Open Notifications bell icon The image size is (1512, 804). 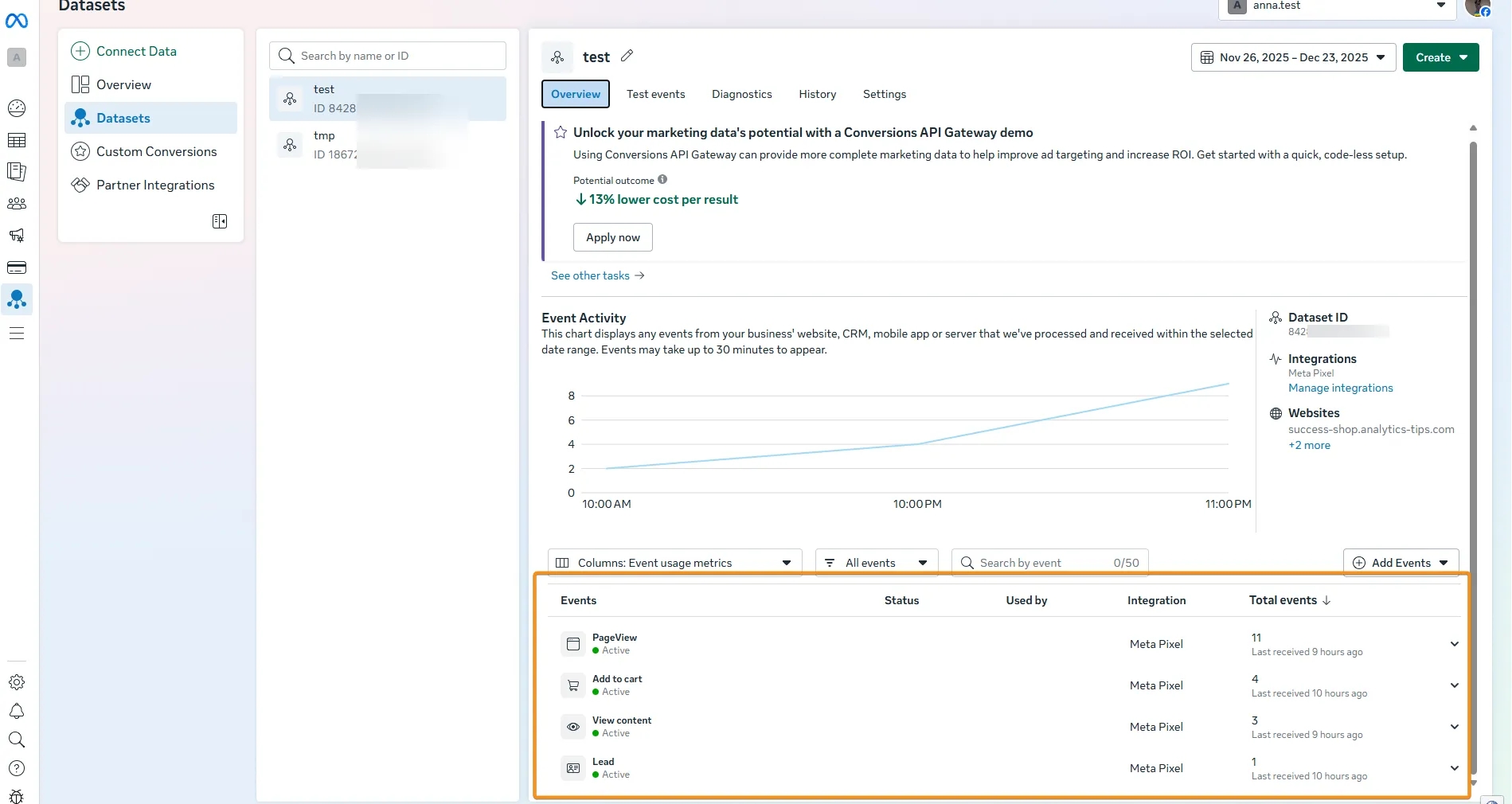17,711
